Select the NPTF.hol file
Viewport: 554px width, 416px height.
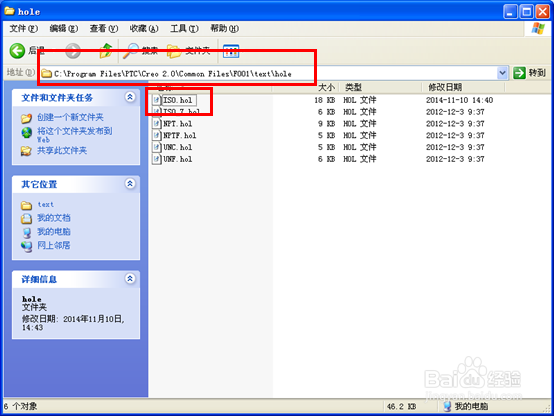tap(179, 135)
